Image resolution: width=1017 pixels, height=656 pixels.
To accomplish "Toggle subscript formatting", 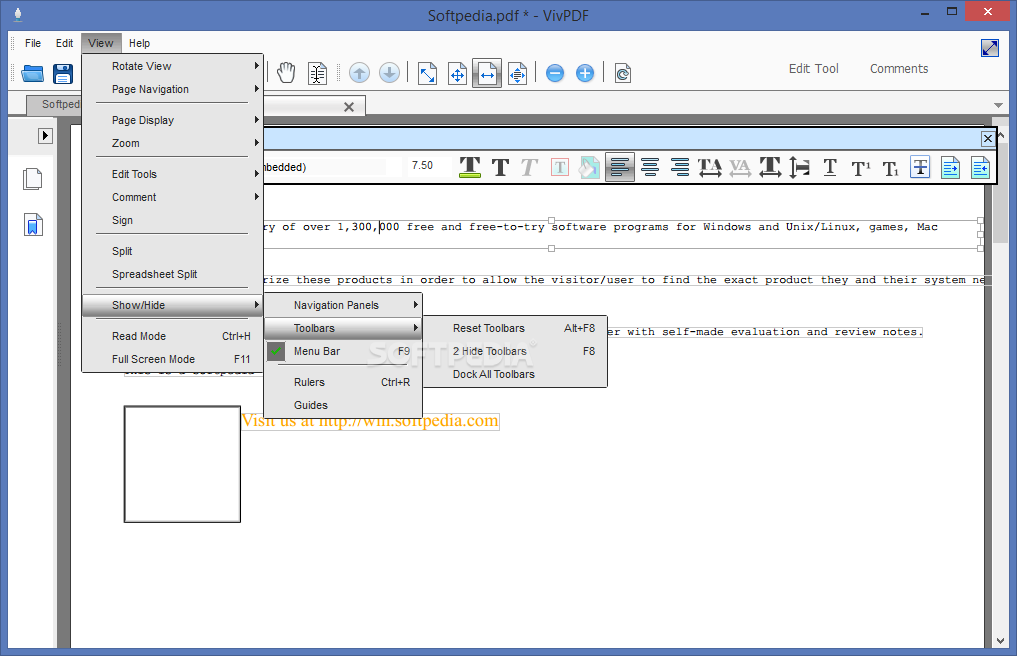I will 891,168.
